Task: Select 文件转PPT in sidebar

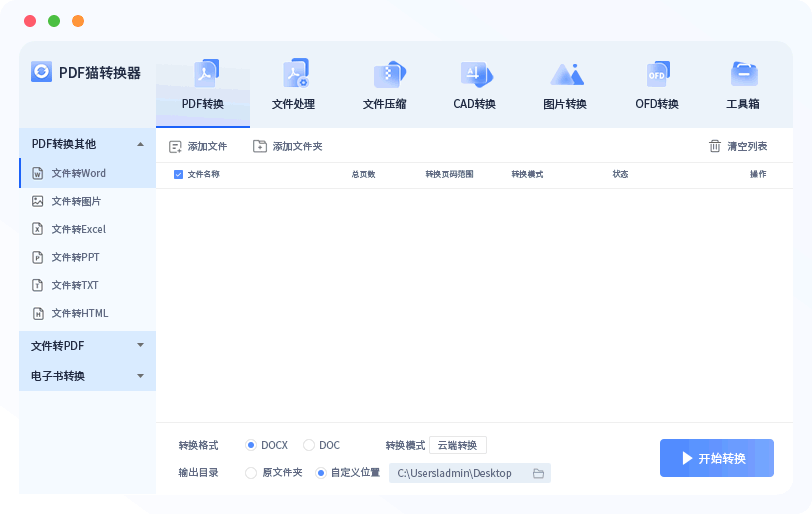Action: point(75,257)
